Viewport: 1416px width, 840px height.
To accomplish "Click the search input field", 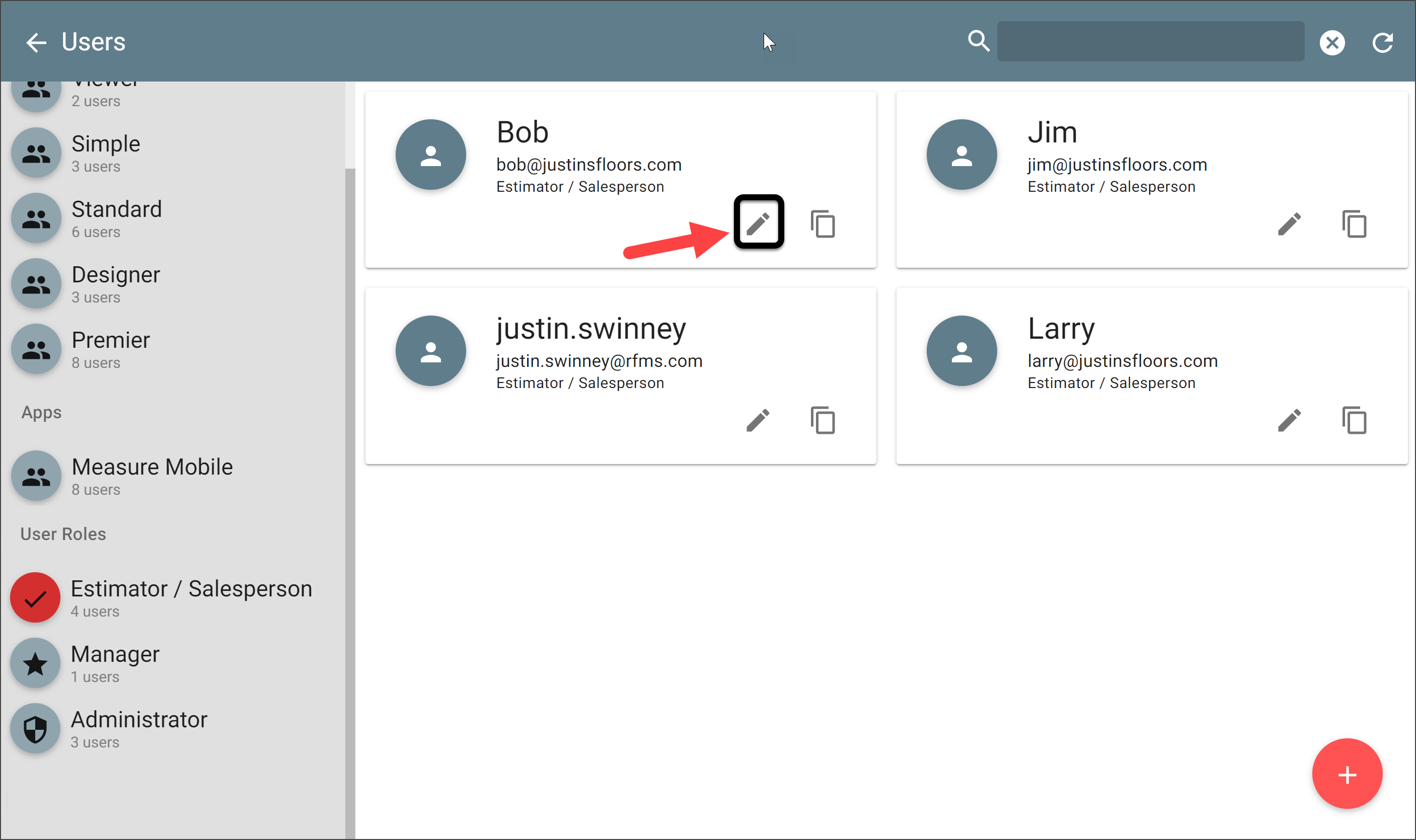I will (x=1150, y=41).
